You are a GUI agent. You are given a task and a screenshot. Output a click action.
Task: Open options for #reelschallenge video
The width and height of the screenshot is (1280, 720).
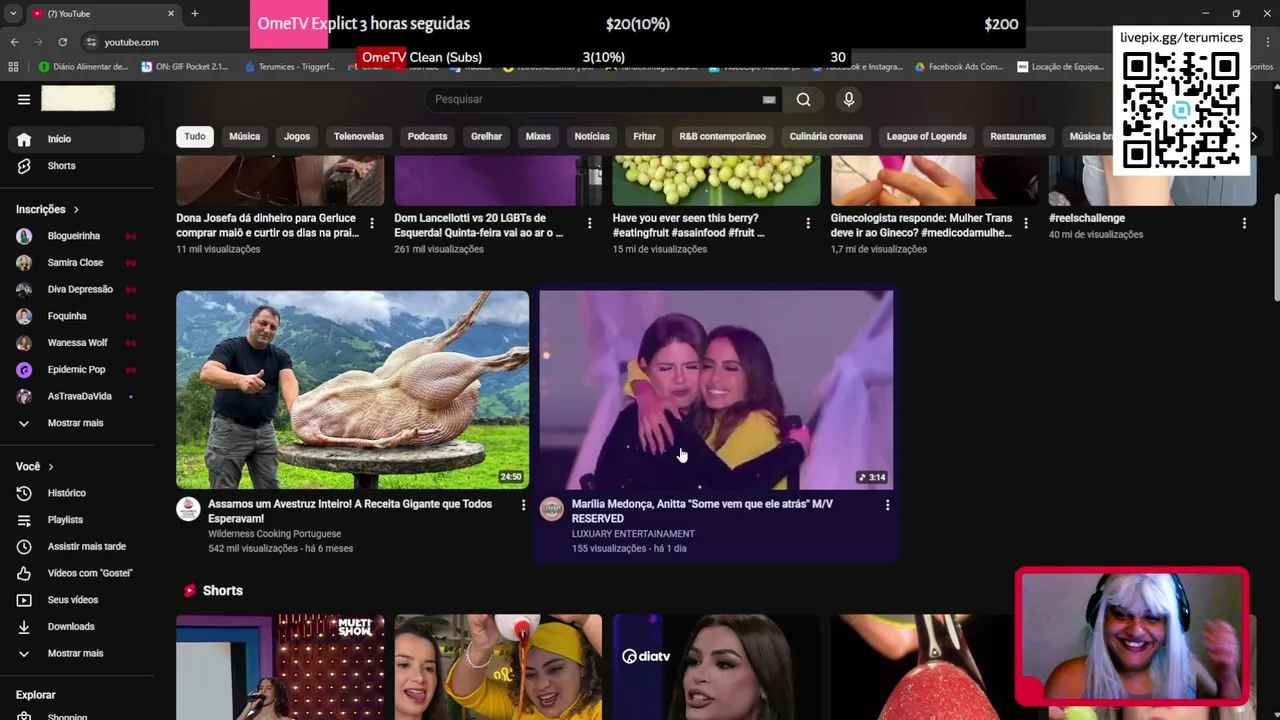click(1244, 223)
